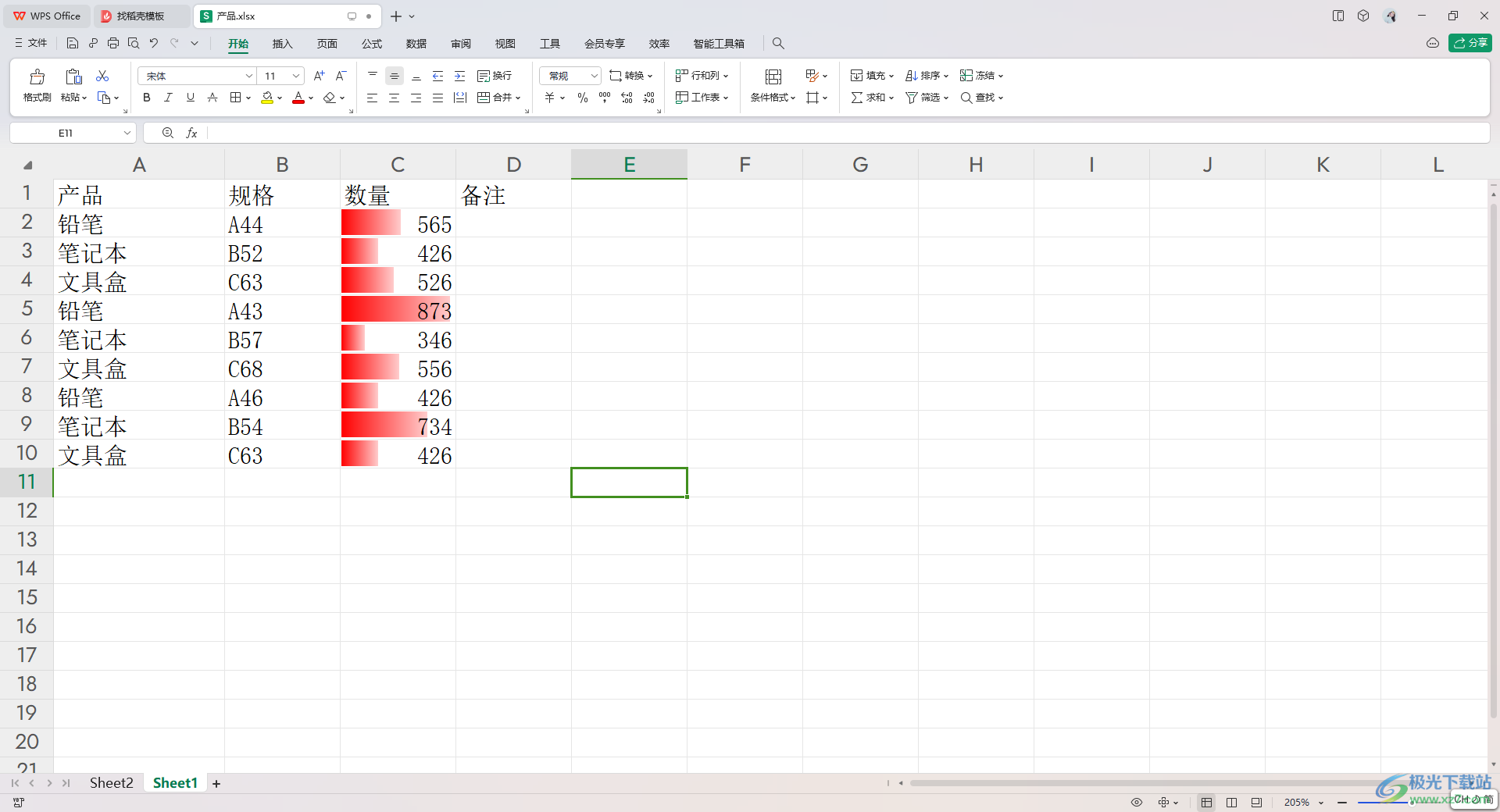This screenshot has width=1500, height=812.
Task: Click the Cut scissors icon
Action: (x=102, y=76)
